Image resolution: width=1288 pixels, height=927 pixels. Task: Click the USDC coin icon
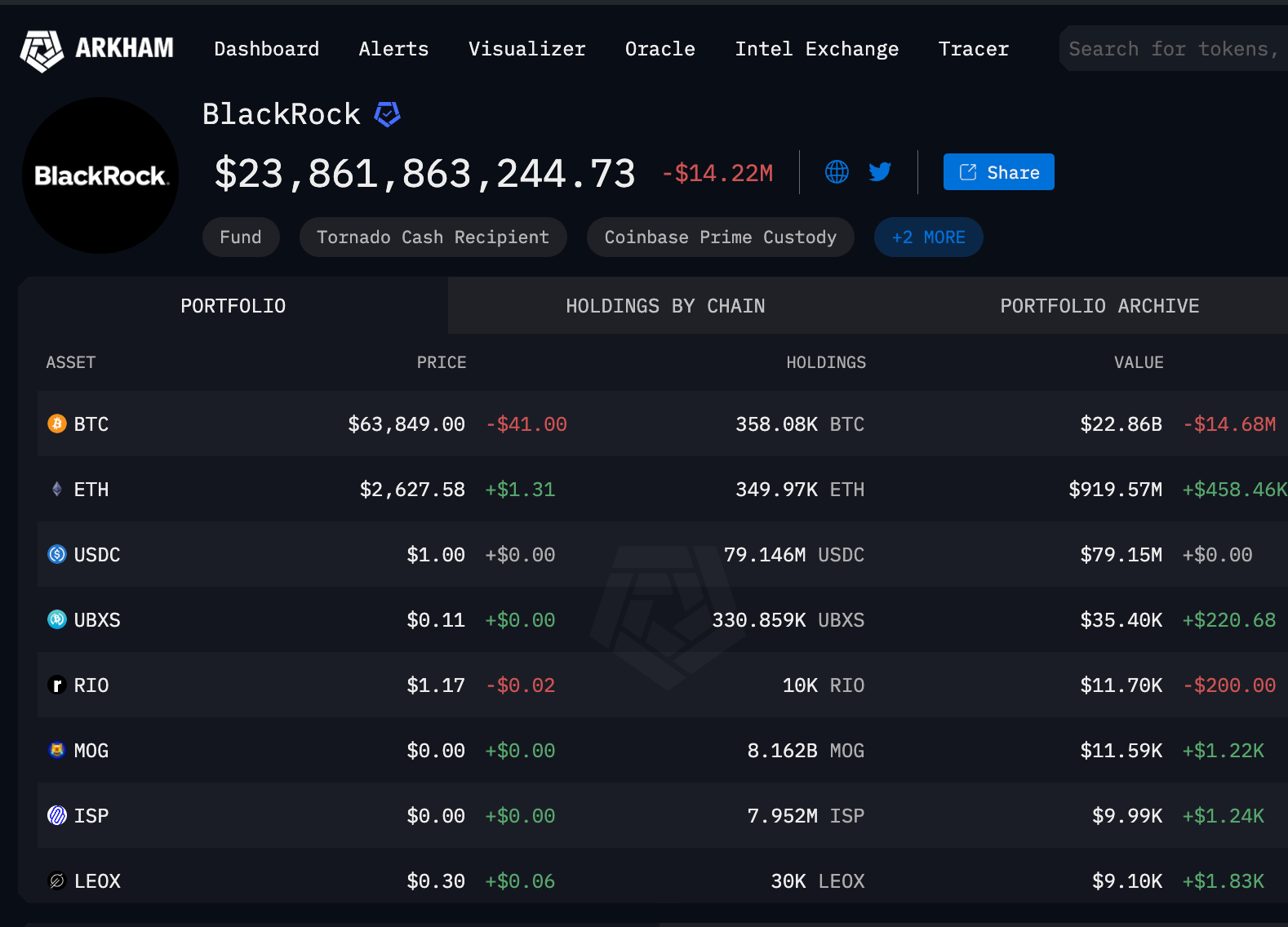57,554
